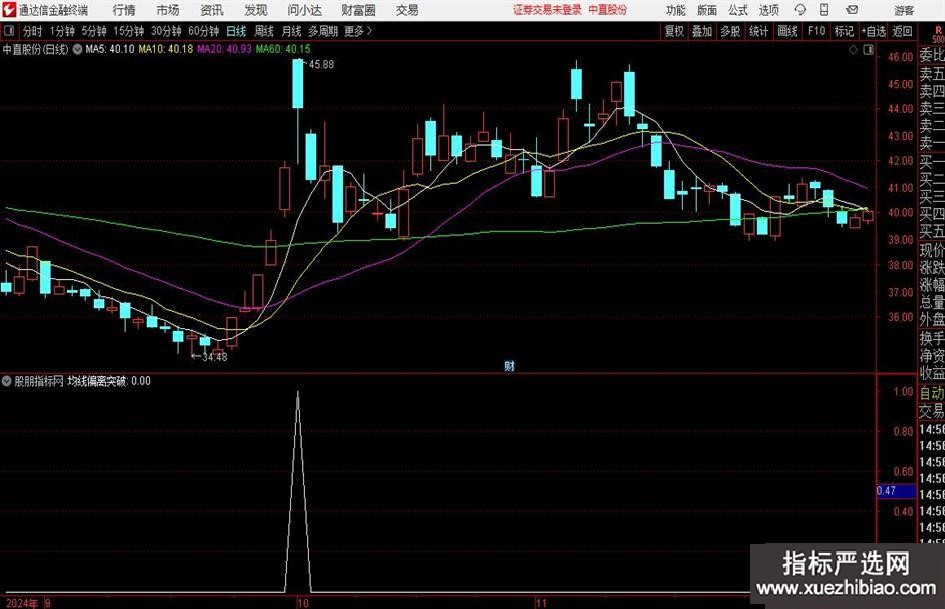945x609 pixels.
Task: Switch to the 15分钟 period tab
Action: pyautogui.click(x=128, y=31)
